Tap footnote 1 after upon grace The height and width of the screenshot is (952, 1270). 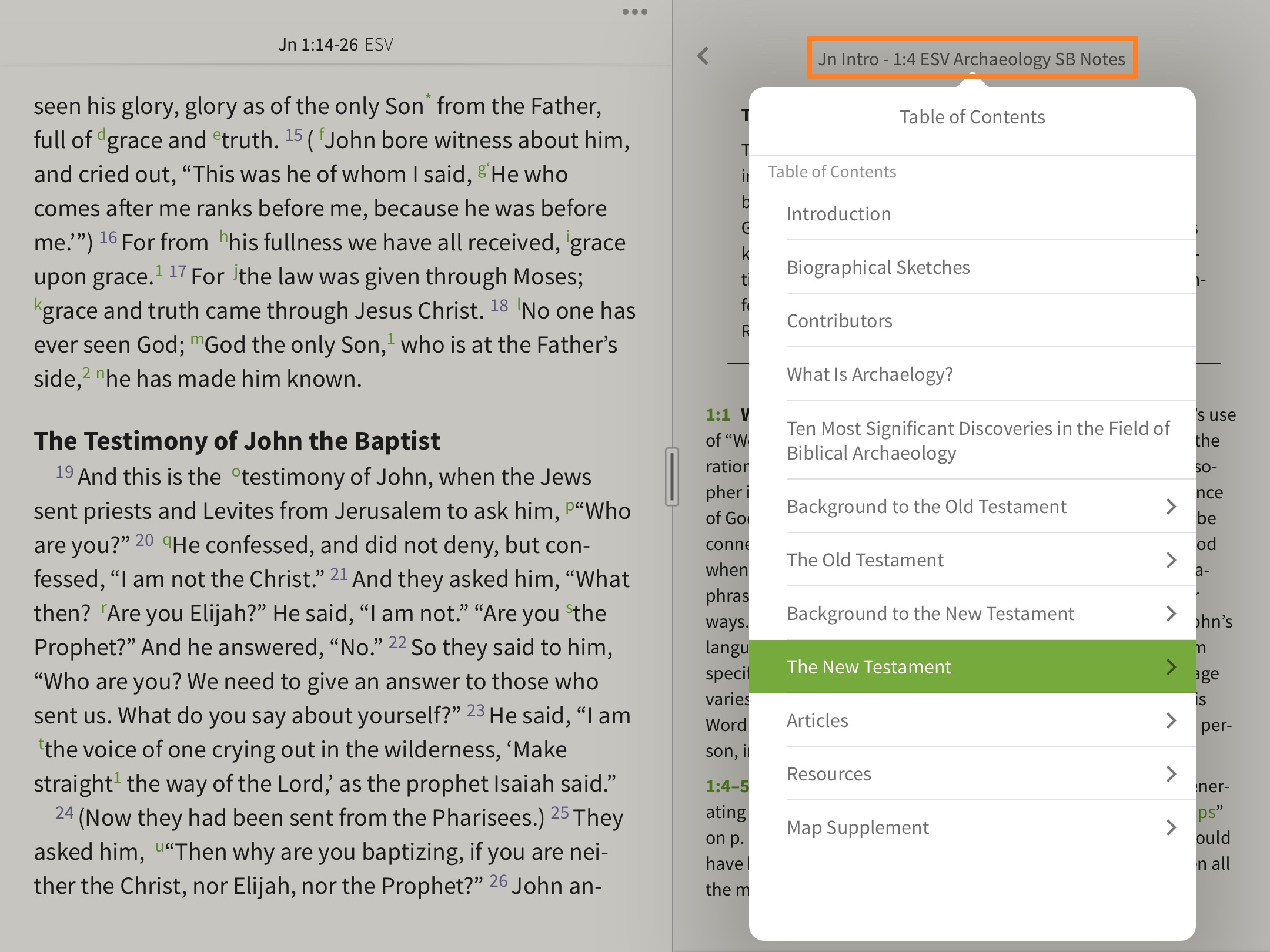point(159,271)
